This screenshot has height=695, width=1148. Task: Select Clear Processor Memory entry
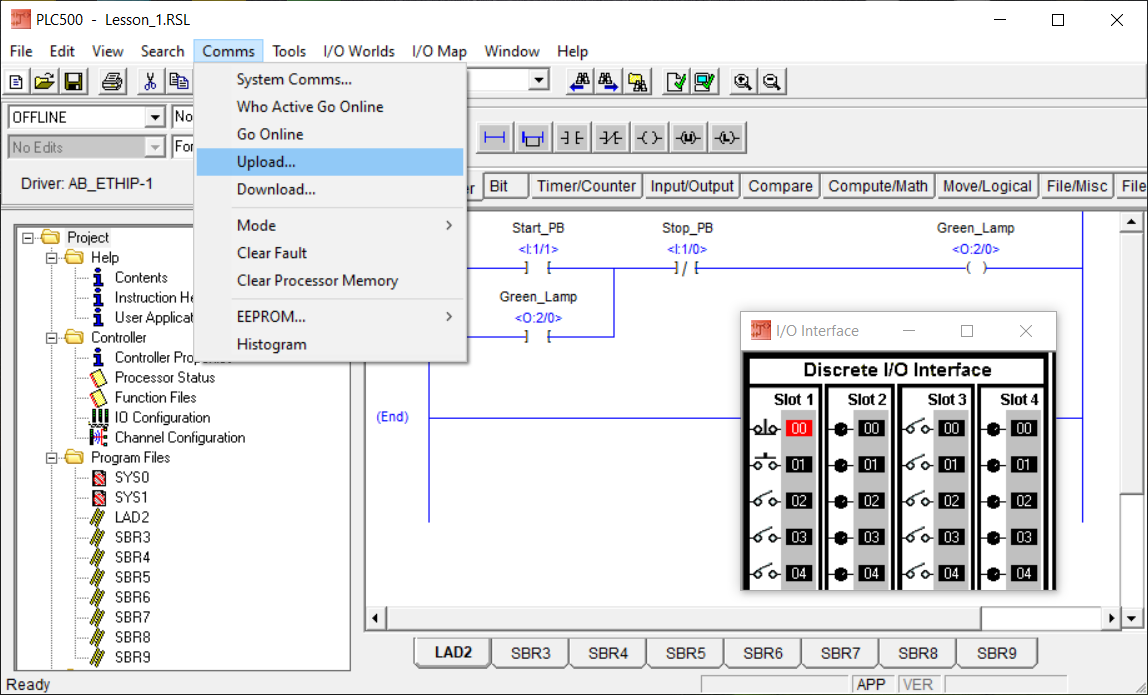(x=330, y=280)
